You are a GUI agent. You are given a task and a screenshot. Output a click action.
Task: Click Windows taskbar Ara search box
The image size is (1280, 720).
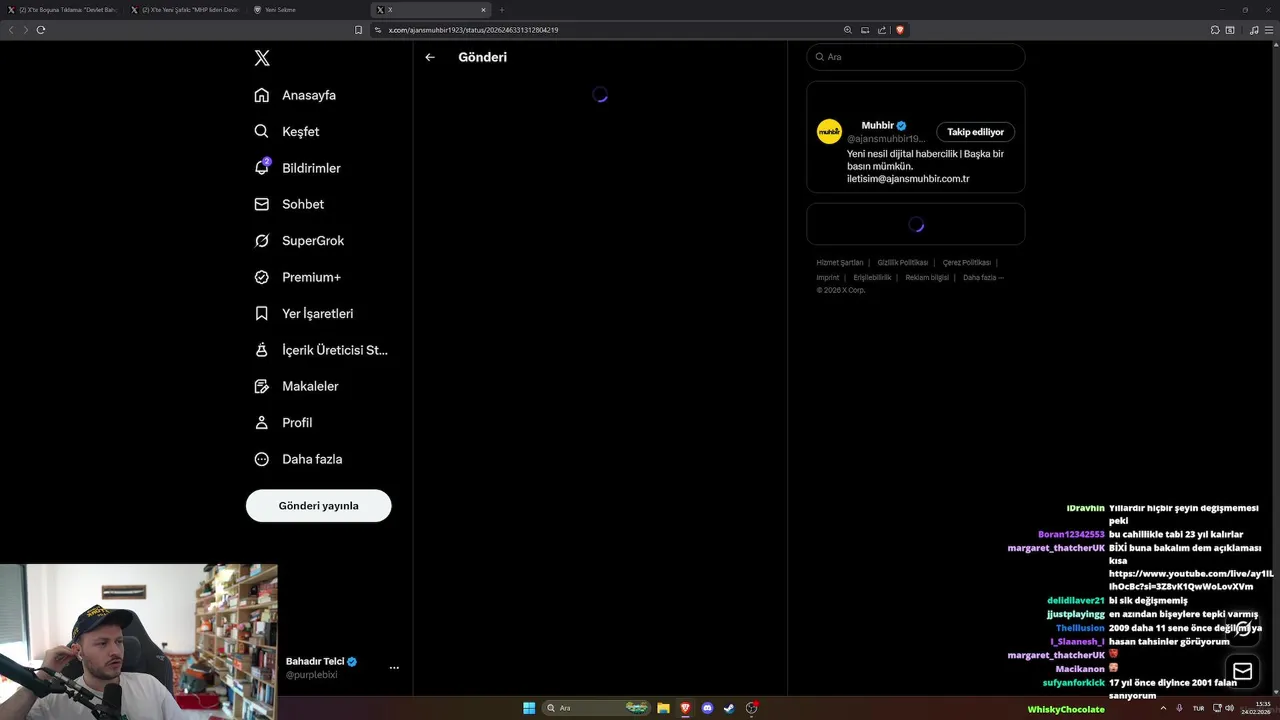597,708
